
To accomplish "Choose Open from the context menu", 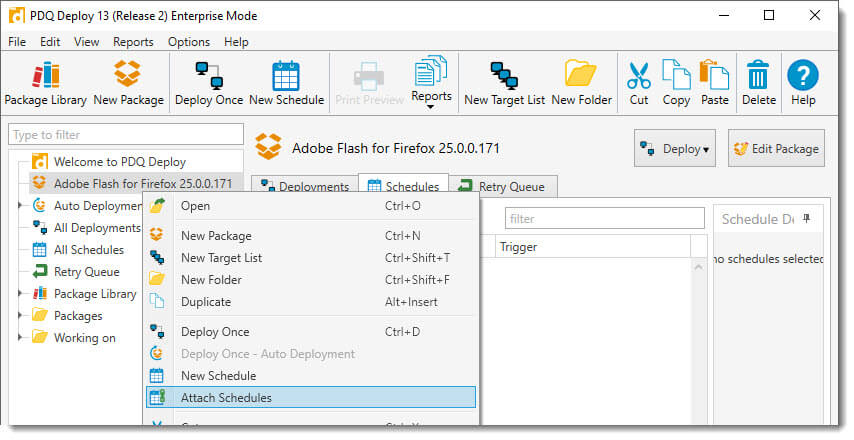I will coord(310,206).
